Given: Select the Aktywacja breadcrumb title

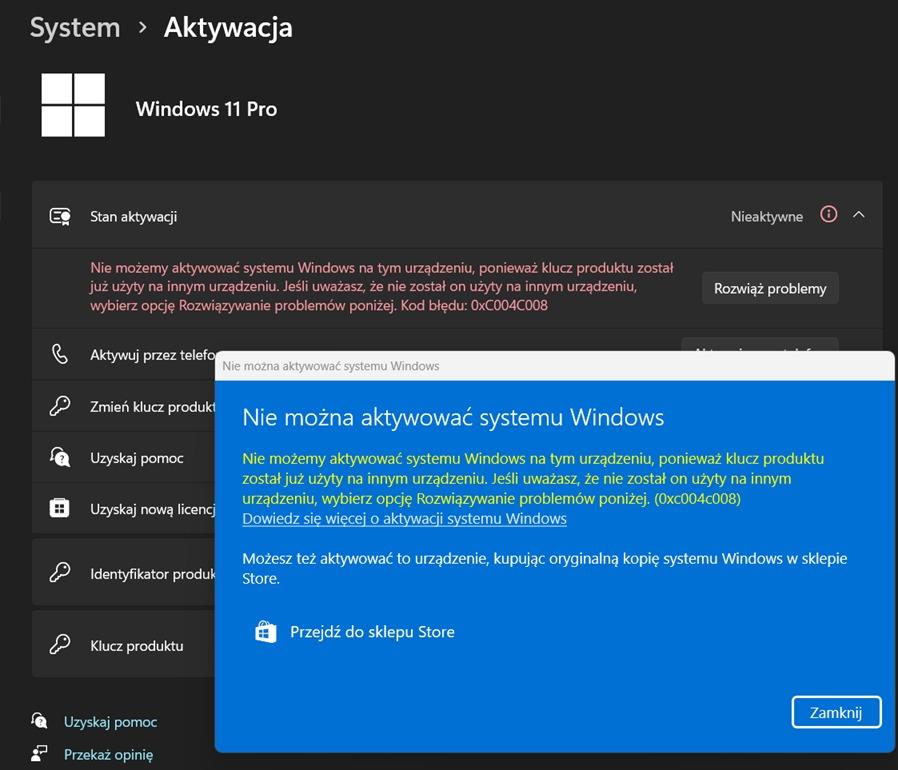Looking at the screenshot, I should (x=228, y=28).
